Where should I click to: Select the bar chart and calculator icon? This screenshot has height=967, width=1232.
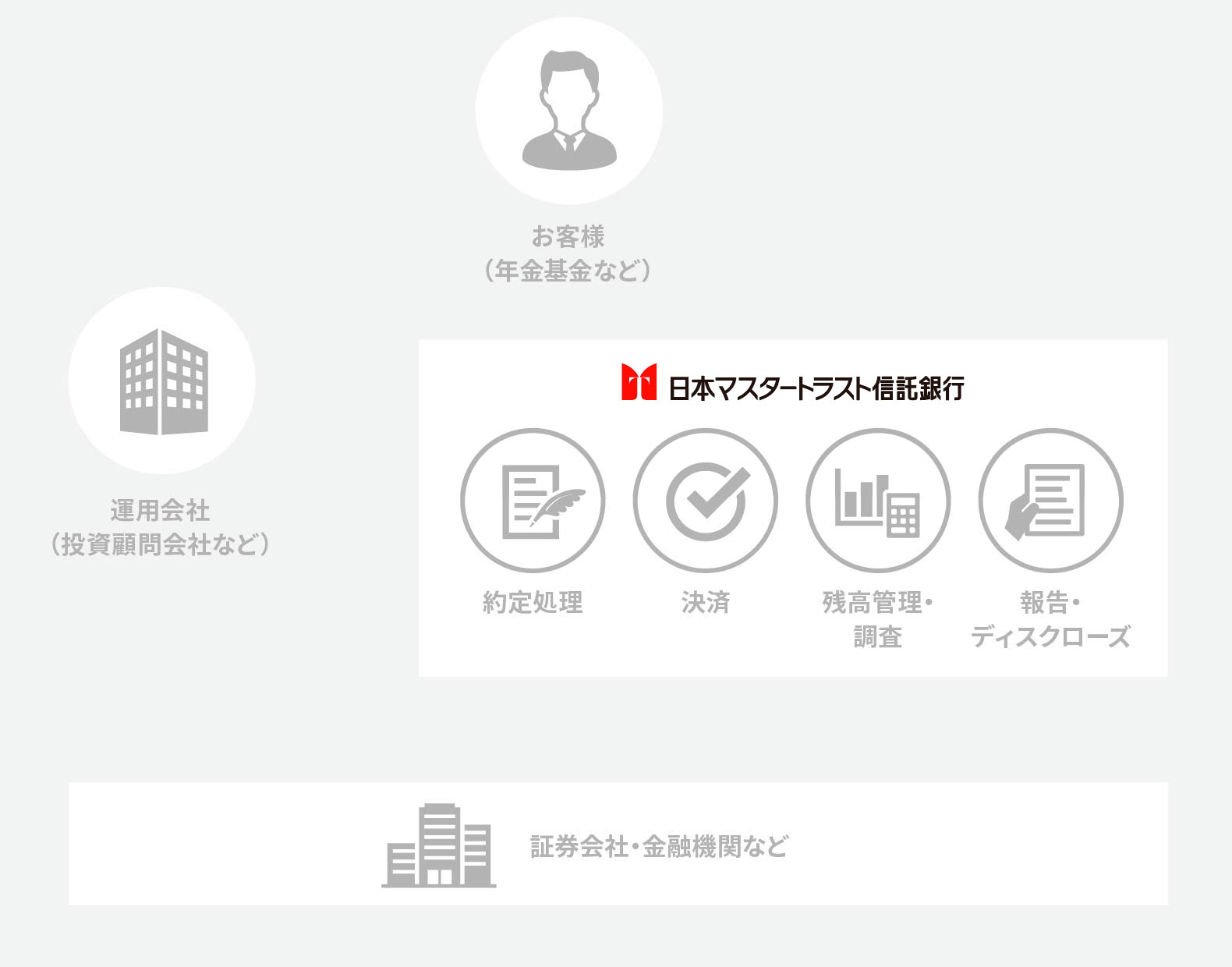878,501
